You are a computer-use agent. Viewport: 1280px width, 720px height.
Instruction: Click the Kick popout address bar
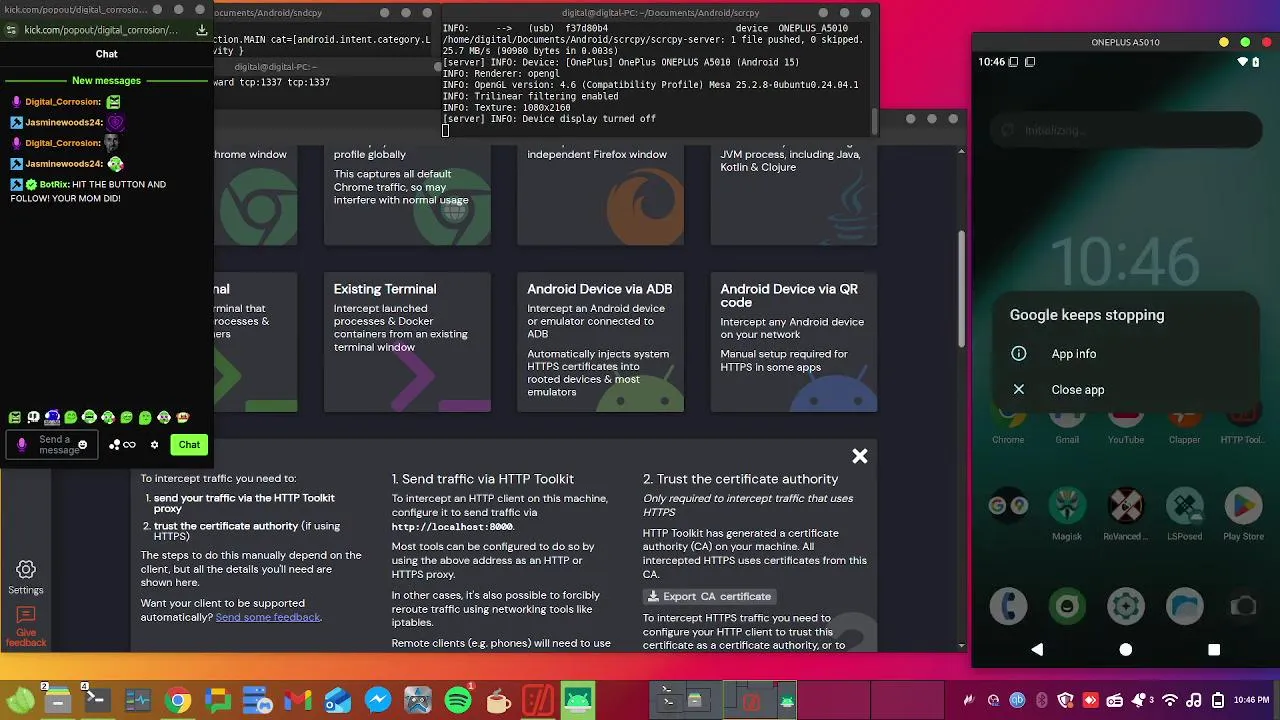click(100, 30)
